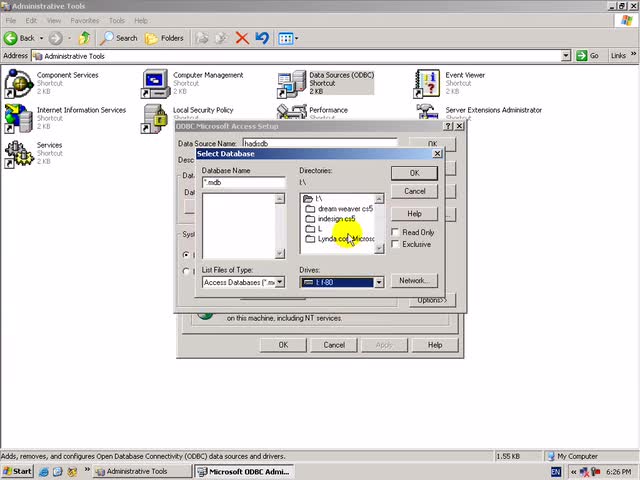Select the L folder in Directories list
Image resolution: width=640 pixels, height=480 pixels.
(x=314, y=229)
